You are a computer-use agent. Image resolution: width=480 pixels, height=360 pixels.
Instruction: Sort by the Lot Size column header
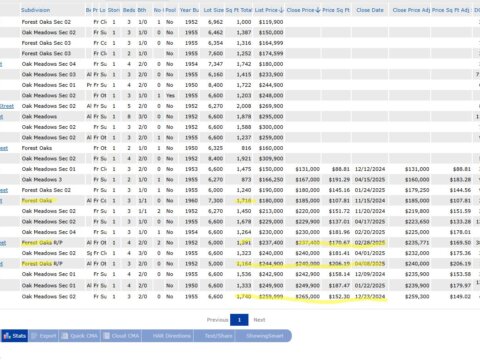pos(213,10)
